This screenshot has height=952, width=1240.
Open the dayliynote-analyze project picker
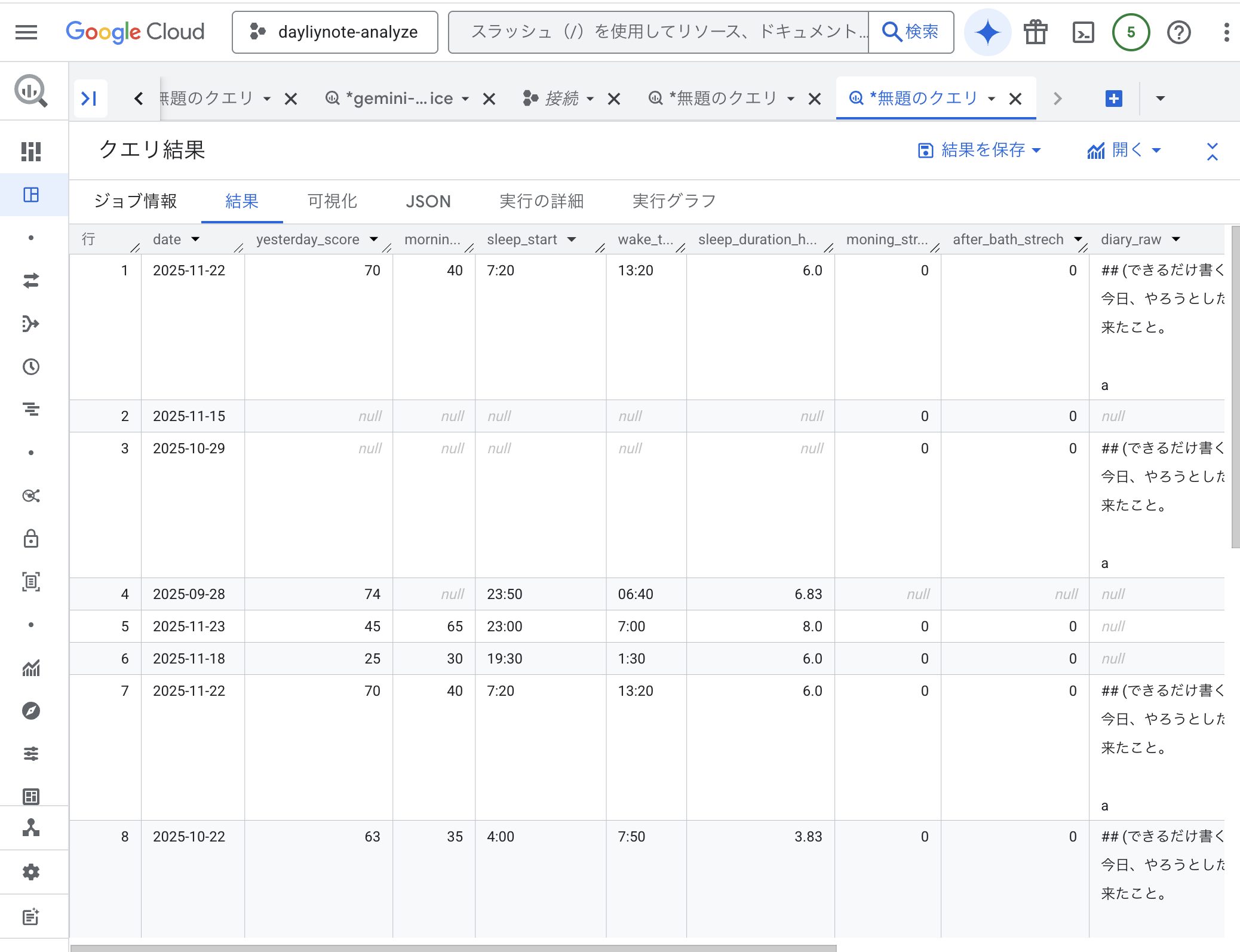point(334,32)
